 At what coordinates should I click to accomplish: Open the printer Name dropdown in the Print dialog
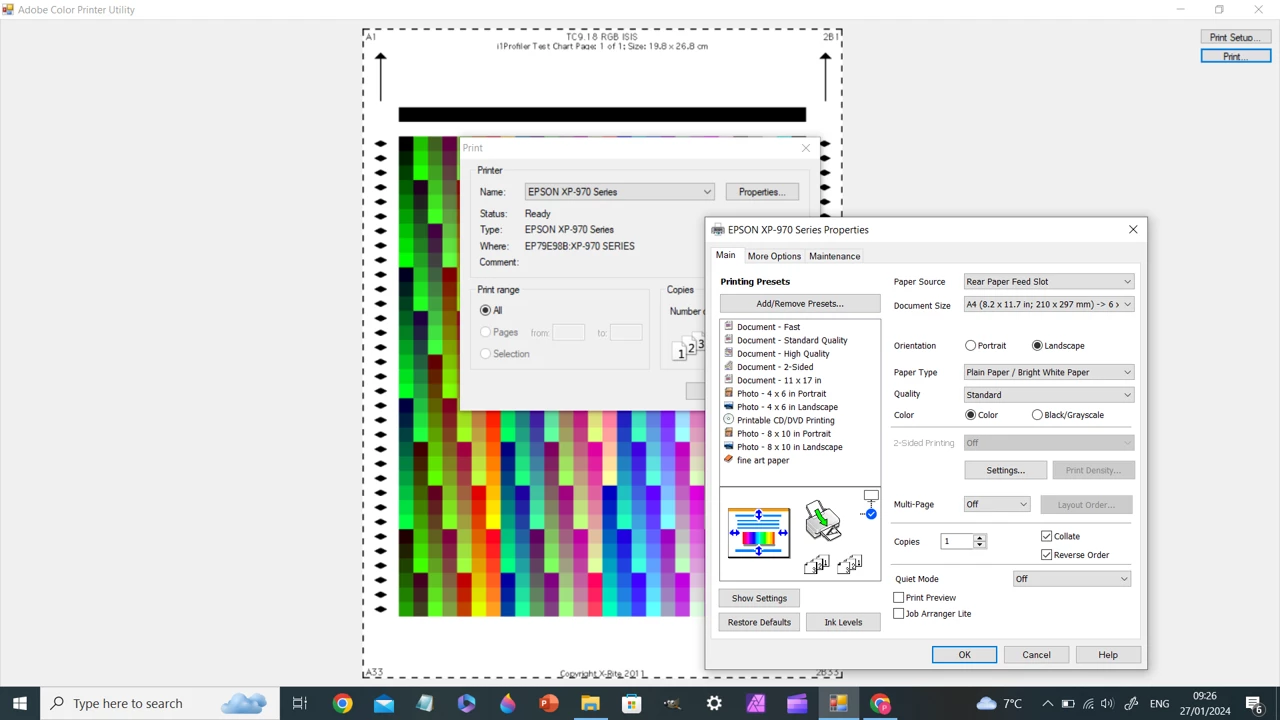(620, 192)
